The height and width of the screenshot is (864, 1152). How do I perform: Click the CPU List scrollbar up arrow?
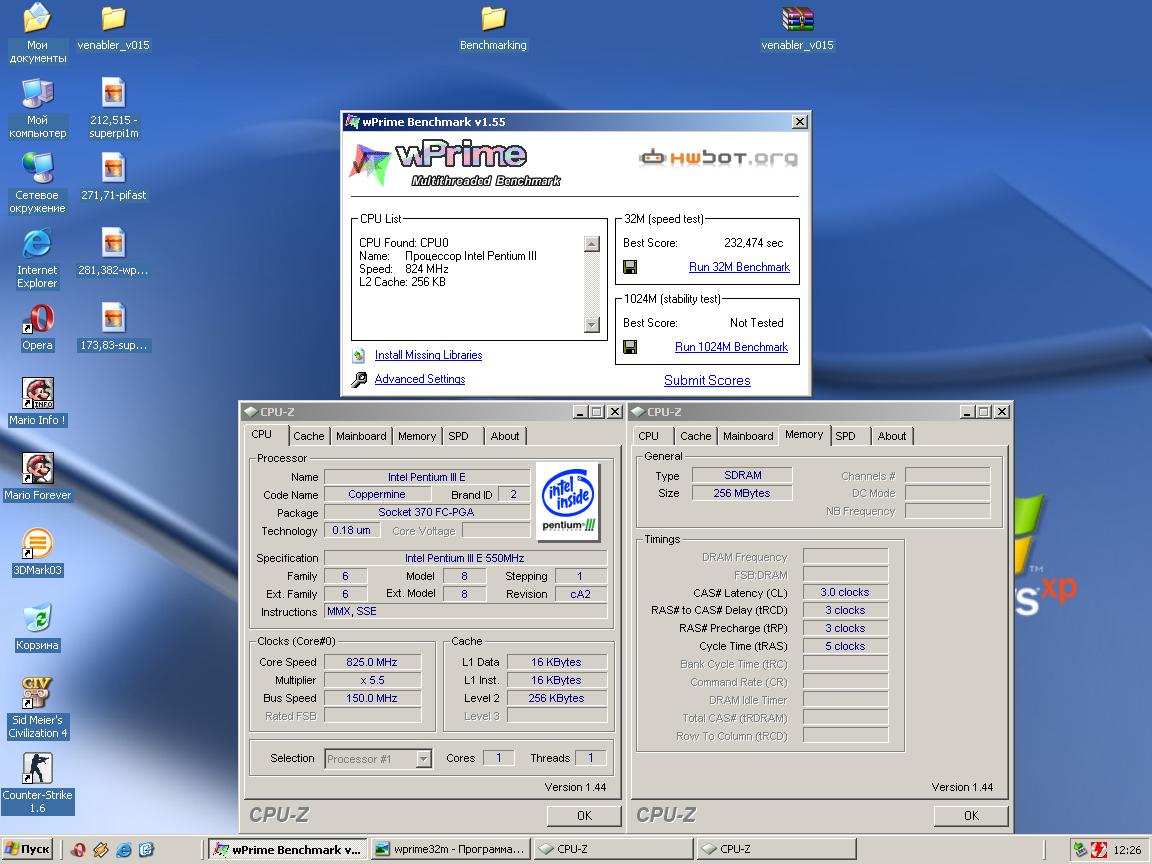(591, 244)
